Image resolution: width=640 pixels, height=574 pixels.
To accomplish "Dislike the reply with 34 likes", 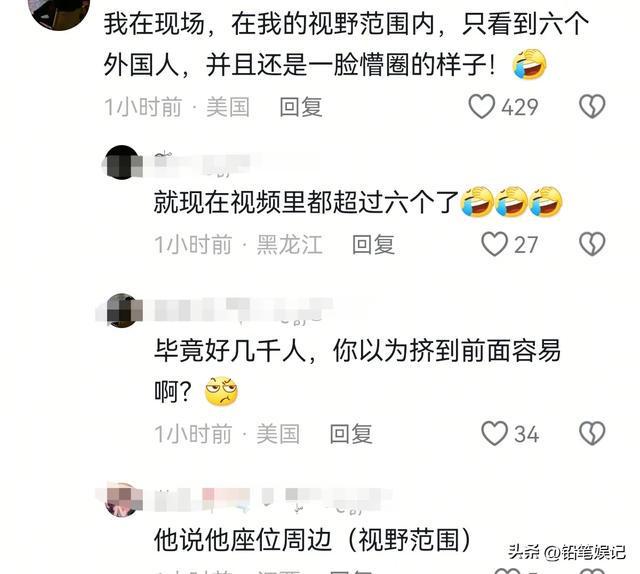I will pyautogui.click(x=592, y=433).
